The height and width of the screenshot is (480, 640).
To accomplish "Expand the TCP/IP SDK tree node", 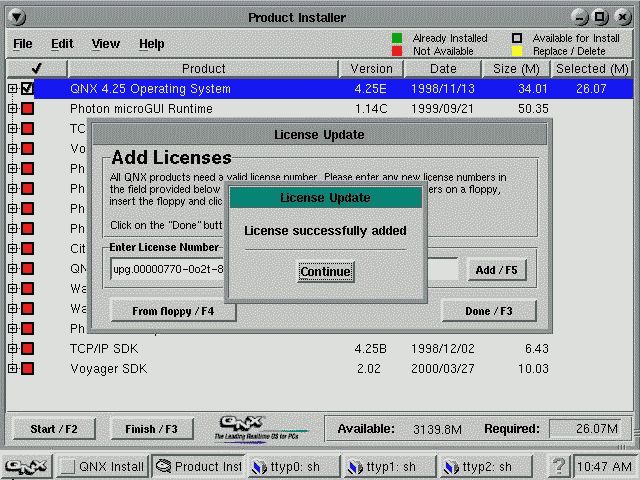I will point(13,349).
